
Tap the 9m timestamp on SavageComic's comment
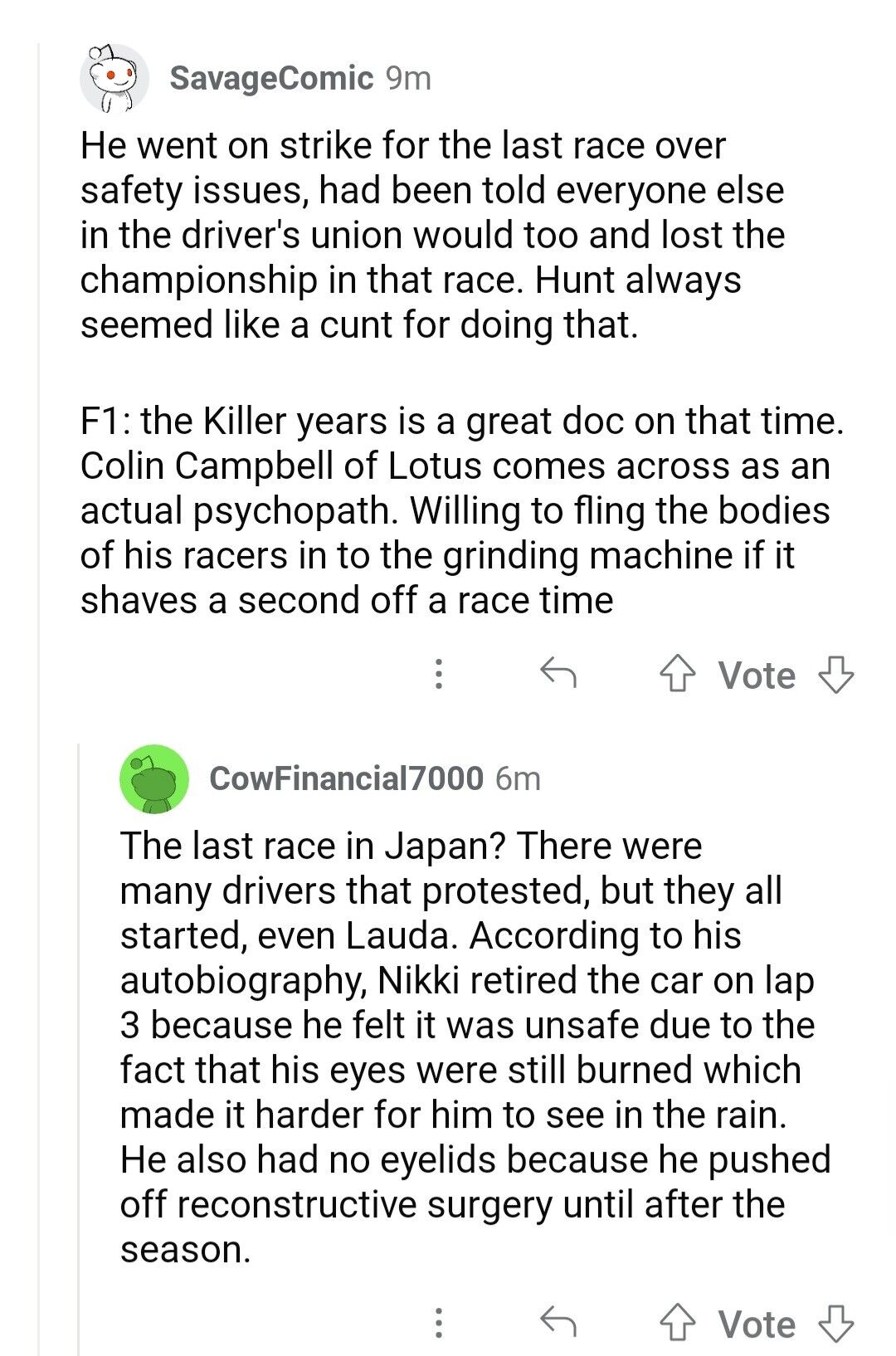[409, 78]
